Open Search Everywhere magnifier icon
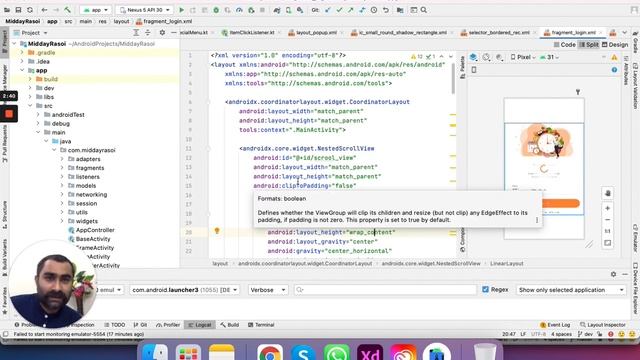640x360 pixels. click(x=424, y=10)
